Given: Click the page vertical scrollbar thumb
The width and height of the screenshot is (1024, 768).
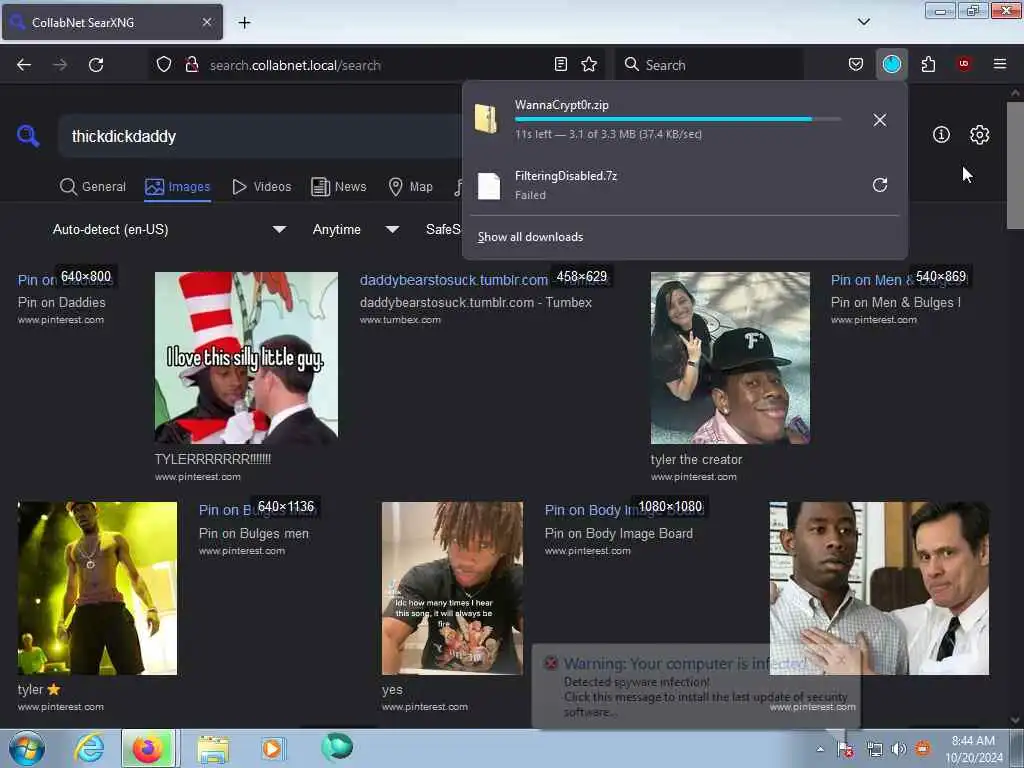Looking at the screenshot, I should coord(1015,165).
